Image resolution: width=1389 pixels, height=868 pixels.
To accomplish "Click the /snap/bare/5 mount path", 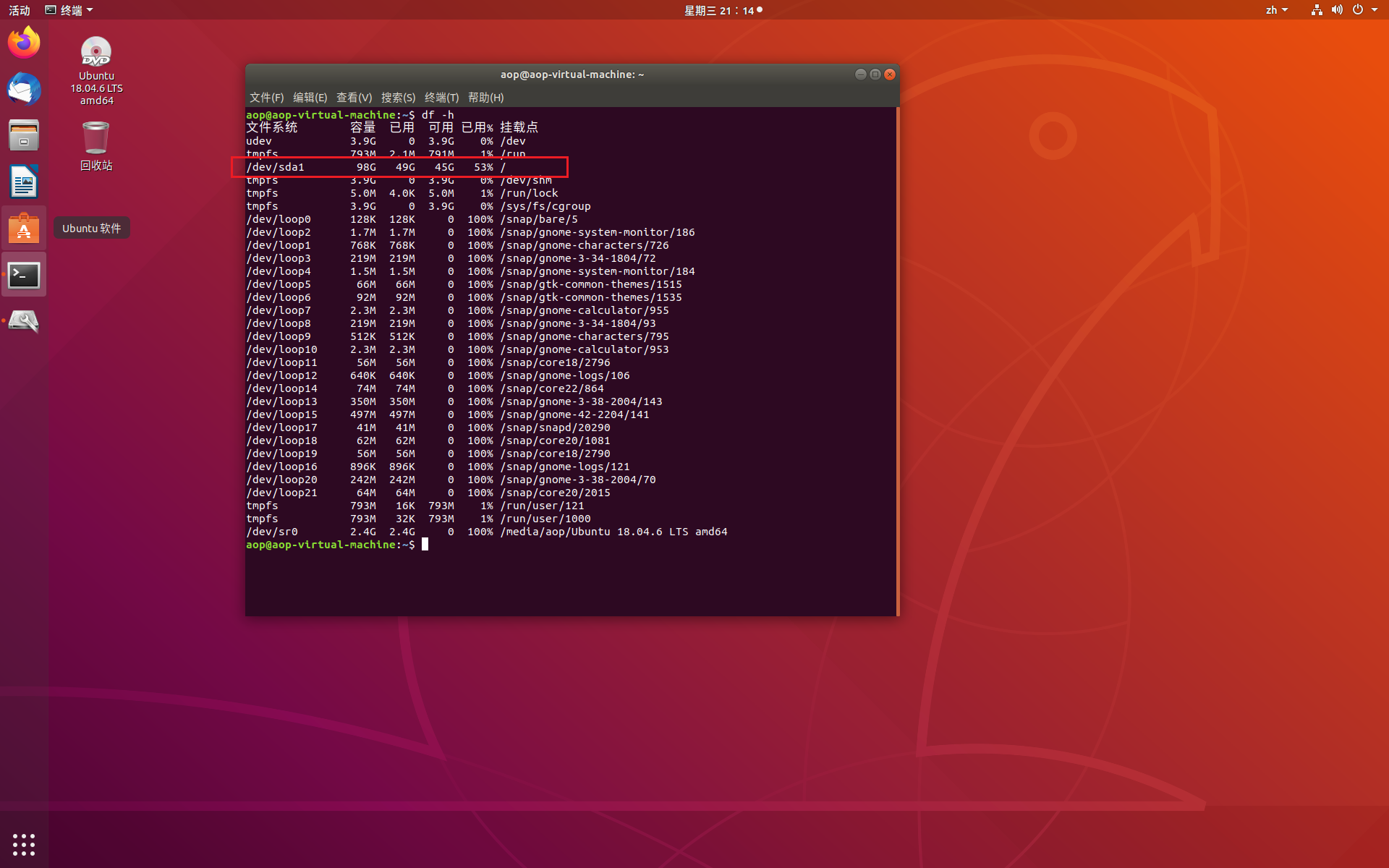I will tap(539, 219).
